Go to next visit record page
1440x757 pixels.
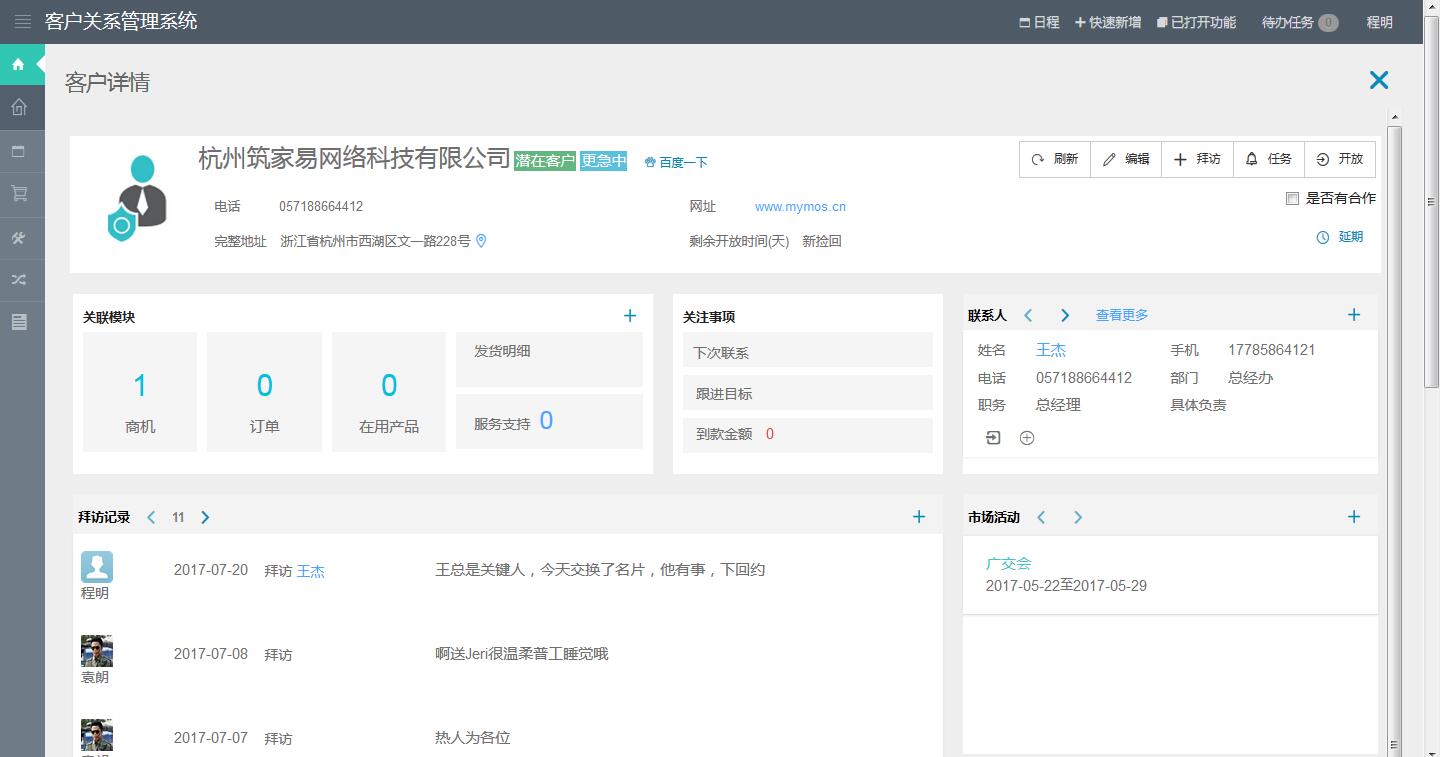[x=205, y=517]
